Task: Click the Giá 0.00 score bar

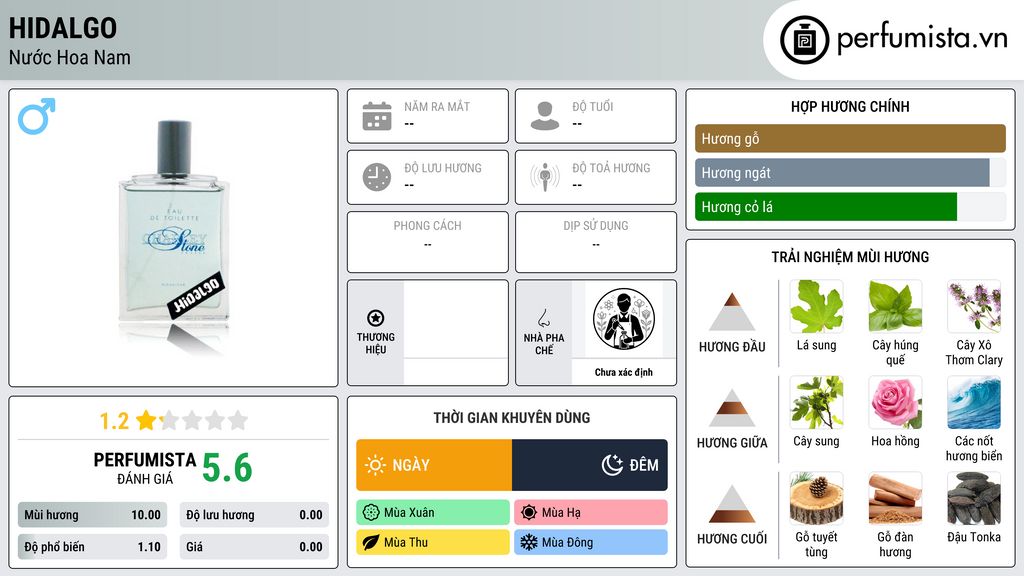Action: coord(254,547)
